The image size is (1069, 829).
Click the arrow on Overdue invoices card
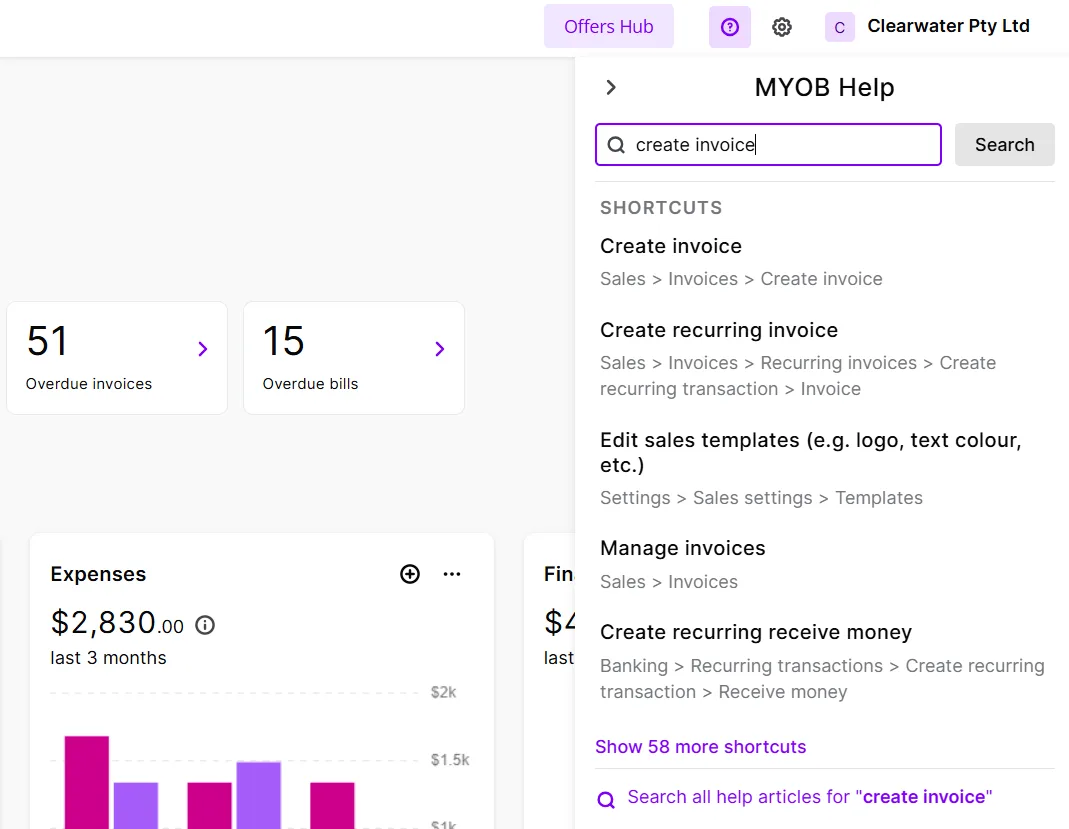(x=202, y=349)
